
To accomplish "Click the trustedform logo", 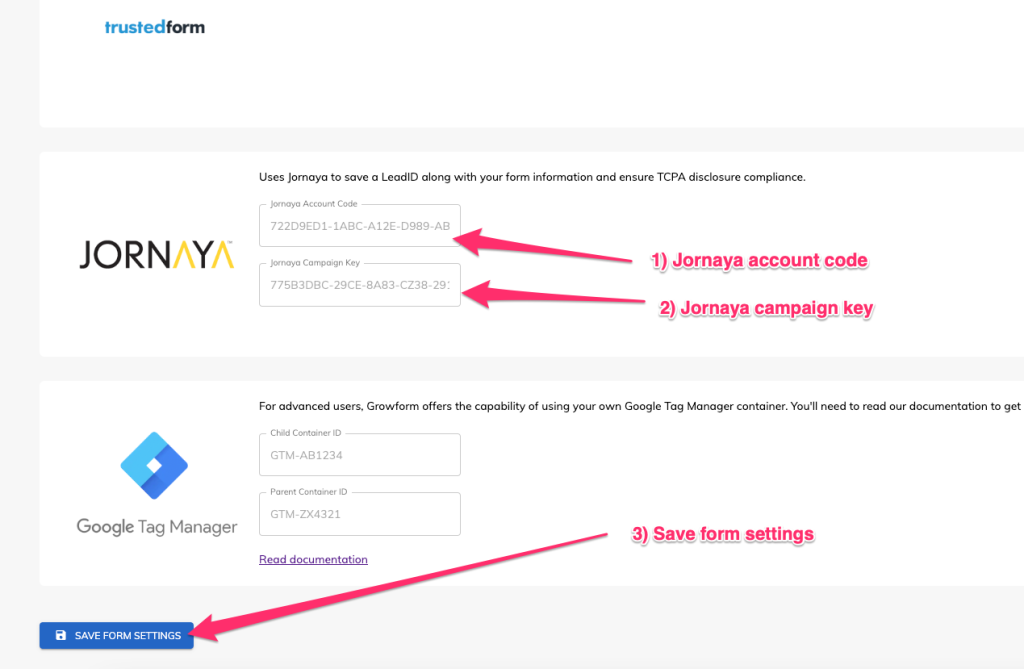I will 155,27.
